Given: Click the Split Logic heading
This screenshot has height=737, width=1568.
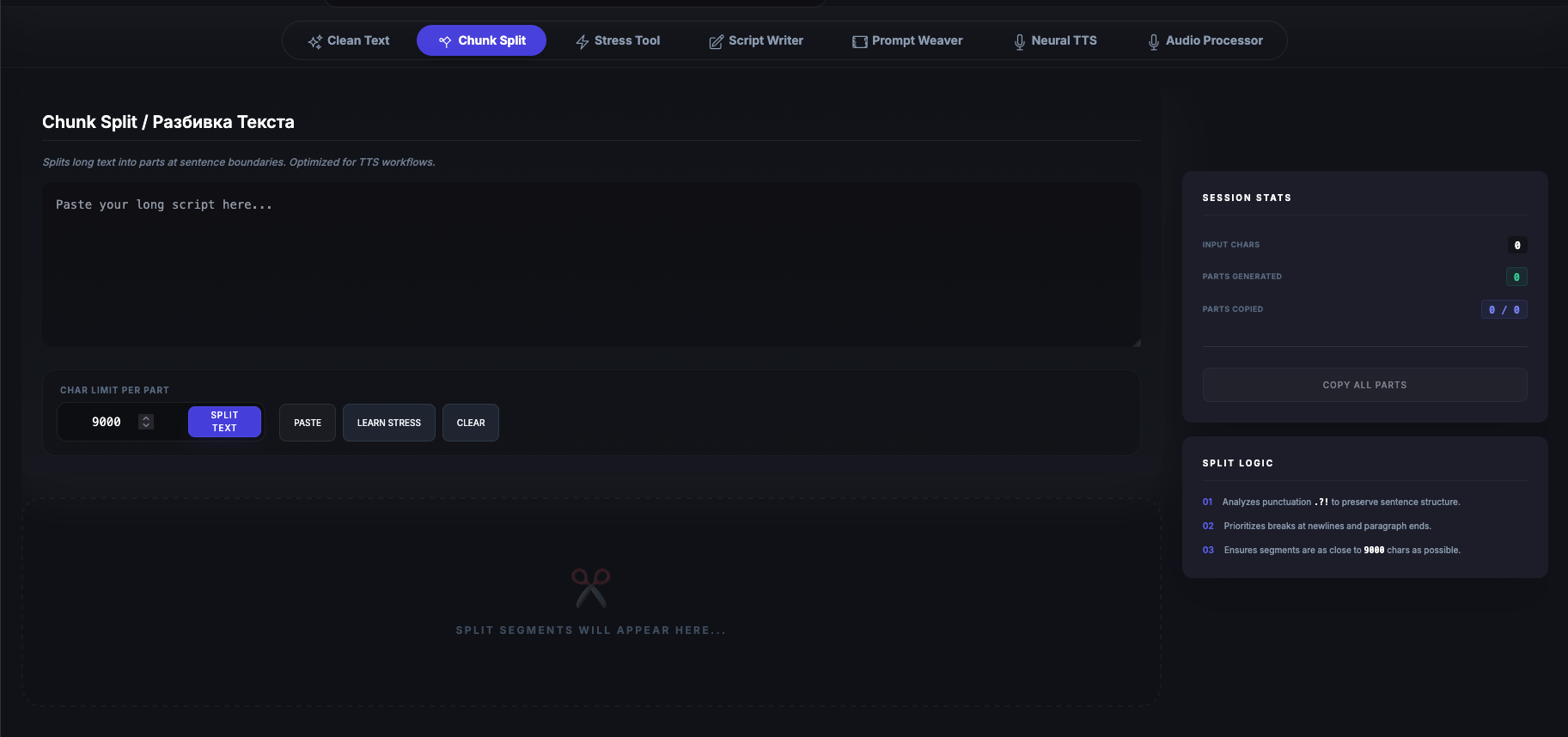Looking at the screenshot, I should click(x=1238, y=463).
